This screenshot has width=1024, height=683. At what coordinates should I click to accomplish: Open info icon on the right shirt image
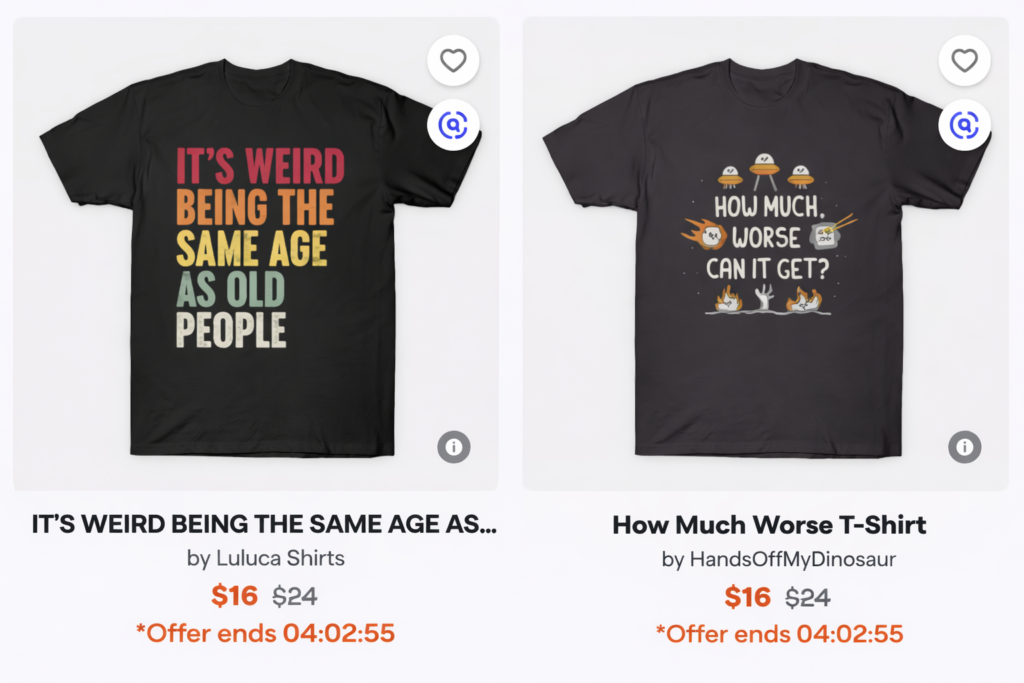(x=964, y=446)
